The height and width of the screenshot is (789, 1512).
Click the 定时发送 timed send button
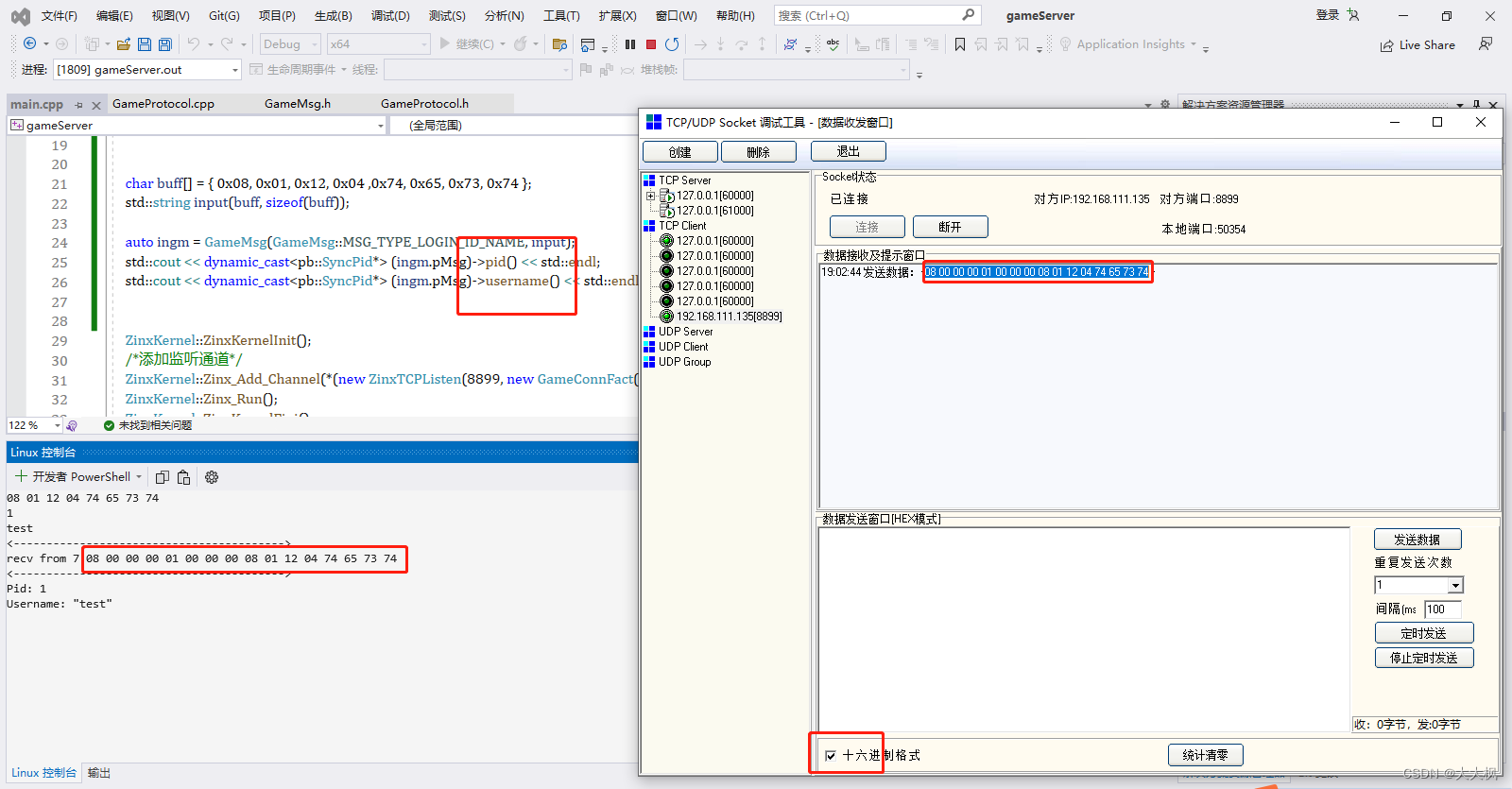[1424, 633]
